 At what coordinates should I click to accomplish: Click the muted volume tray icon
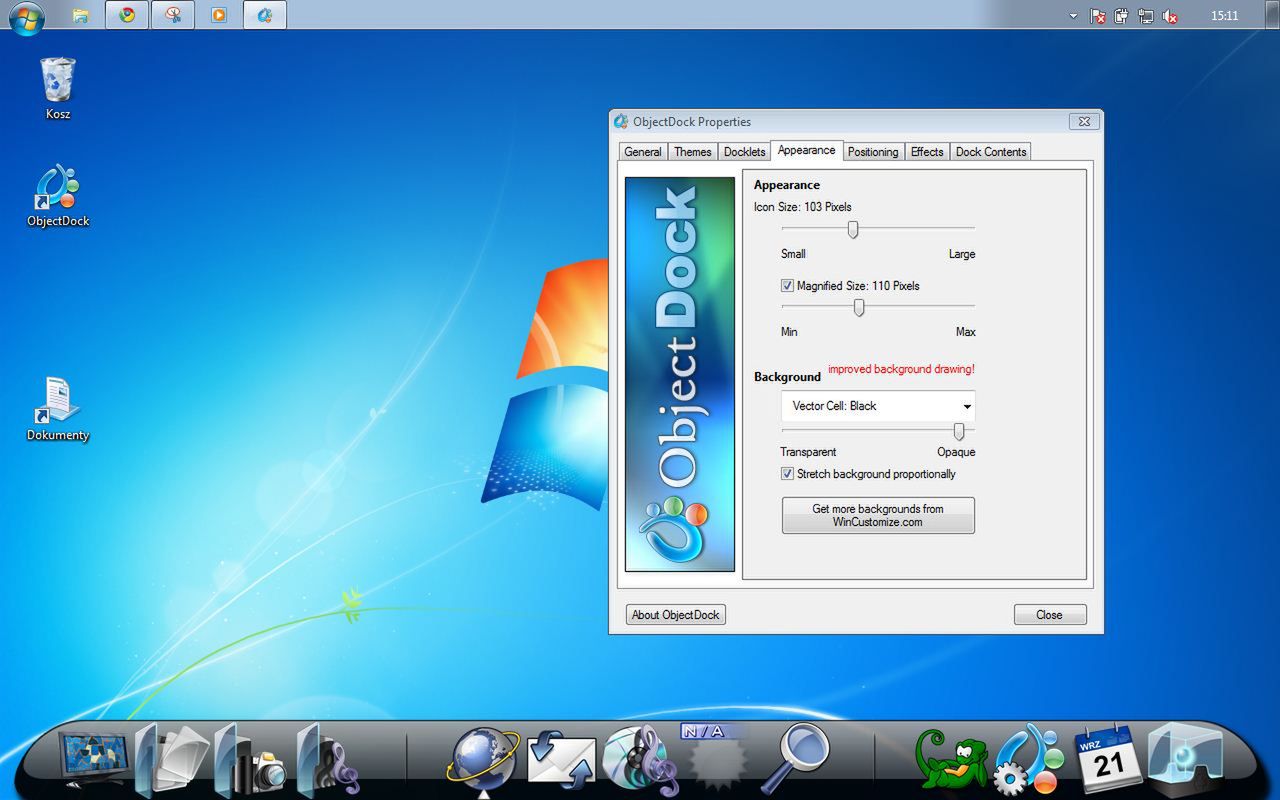point(1169,16)
